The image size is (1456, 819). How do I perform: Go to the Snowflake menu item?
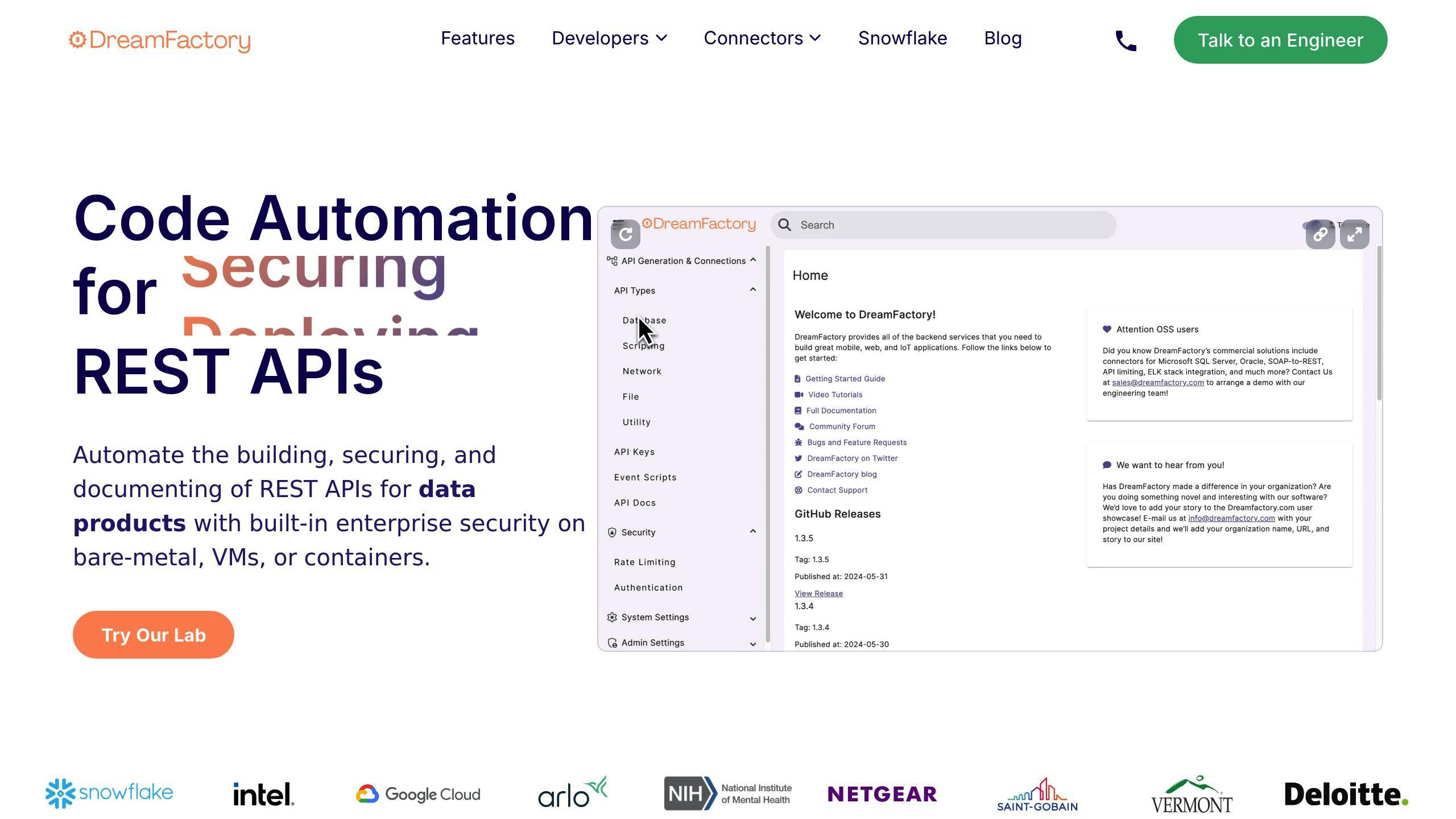click(903, 38)
